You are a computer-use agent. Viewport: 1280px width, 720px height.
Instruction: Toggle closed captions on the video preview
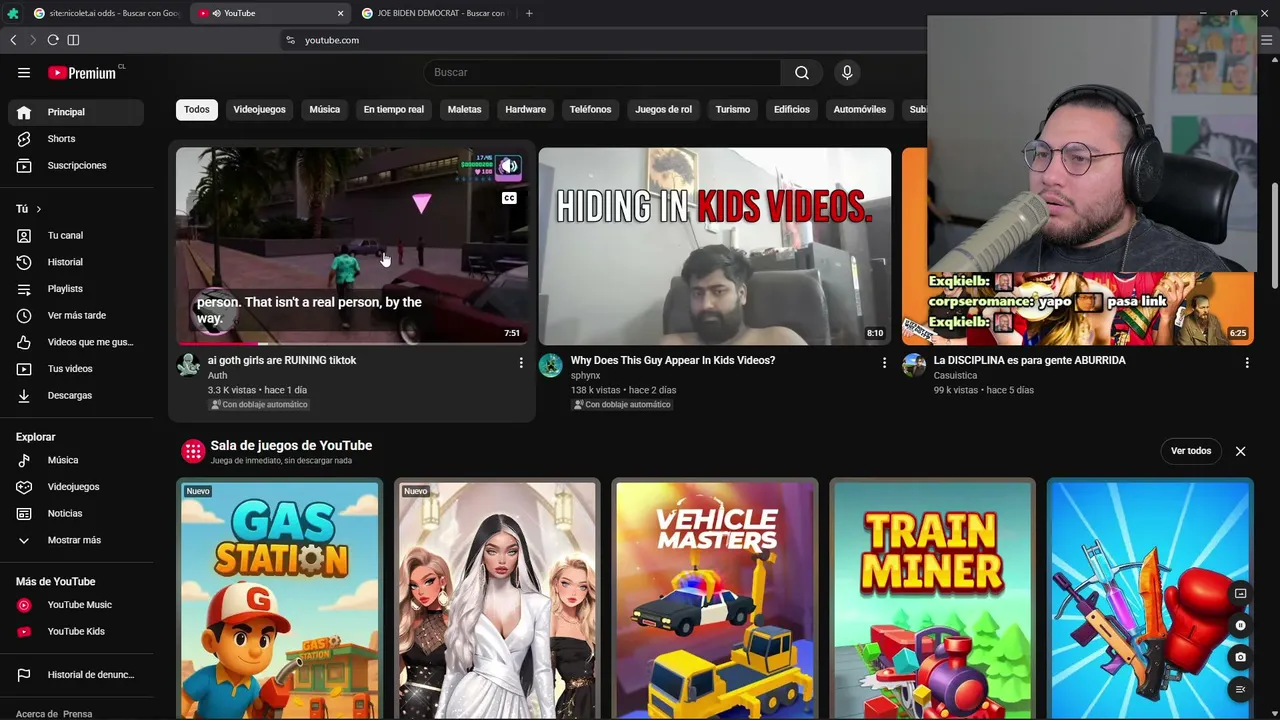(x=509, y=198)
